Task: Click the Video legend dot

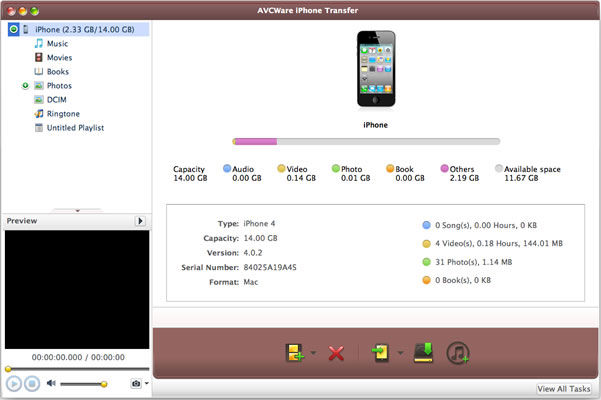Action: tap(281, 168)
